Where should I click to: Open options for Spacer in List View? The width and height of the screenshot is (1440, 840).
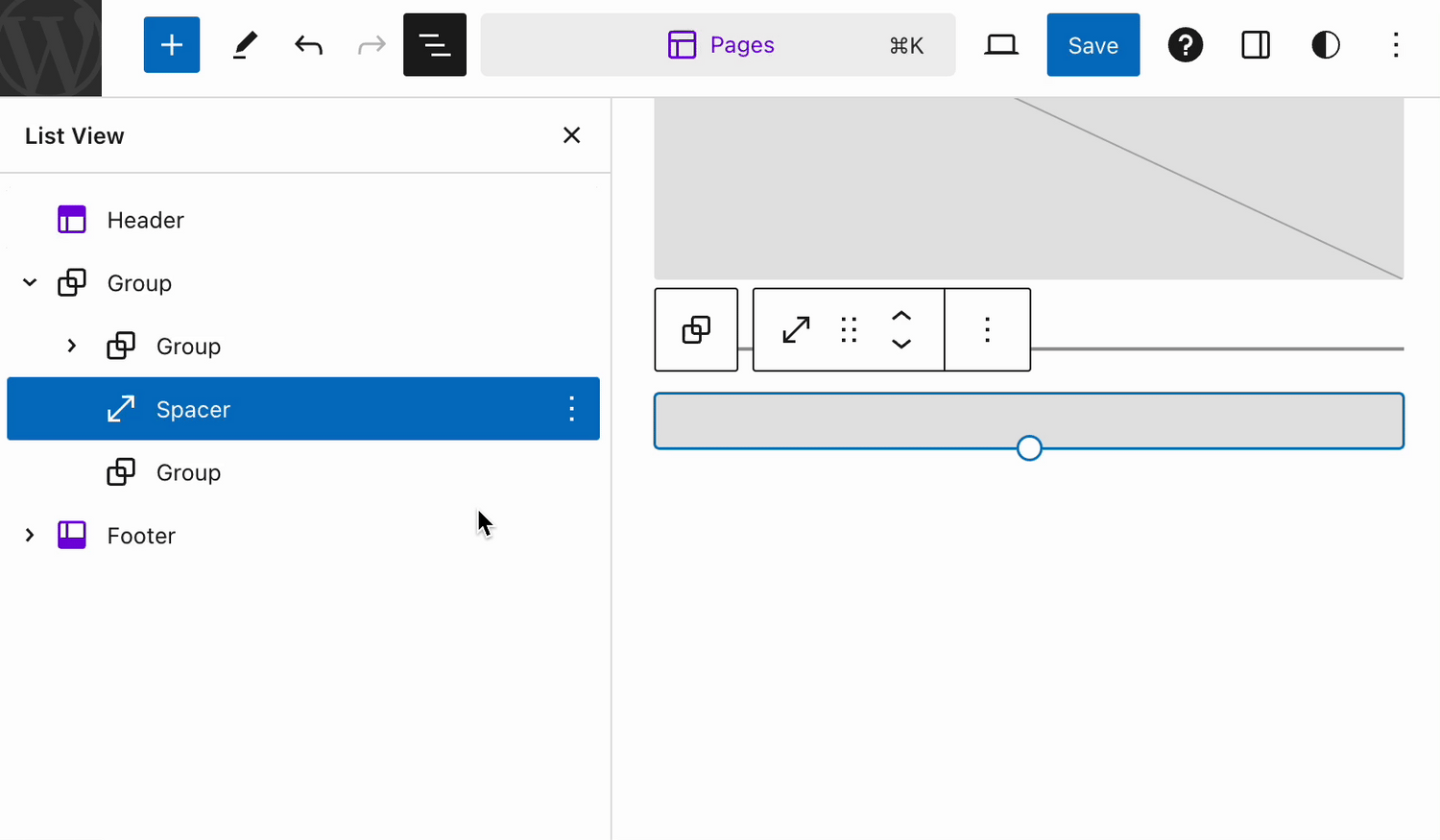571,409
